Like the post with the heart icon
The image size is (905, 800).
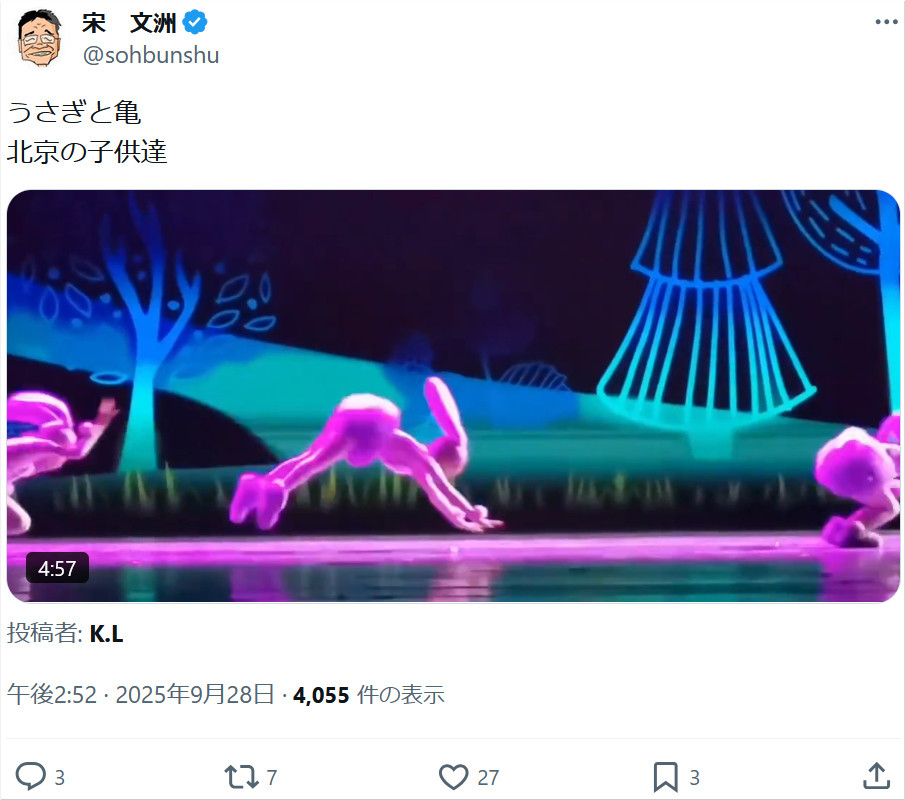point(454,777)
